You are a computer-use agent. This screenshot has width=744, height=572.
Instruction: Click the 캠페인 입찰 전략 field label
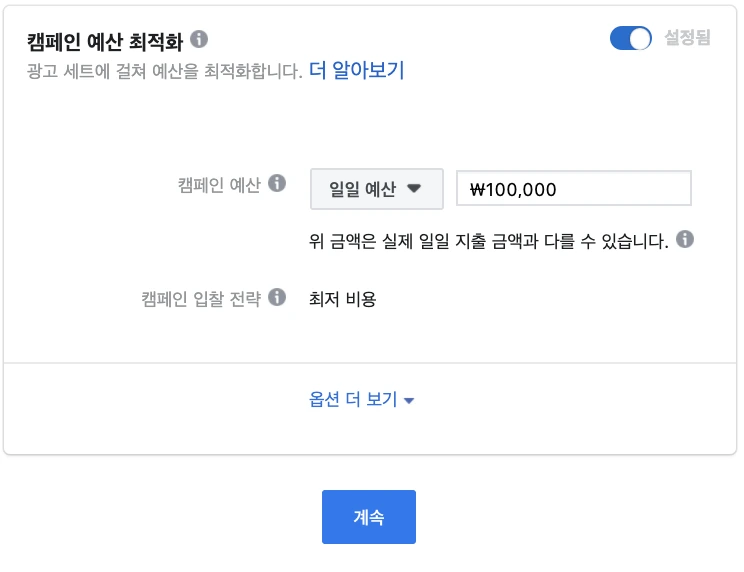(x=201, y=299)
